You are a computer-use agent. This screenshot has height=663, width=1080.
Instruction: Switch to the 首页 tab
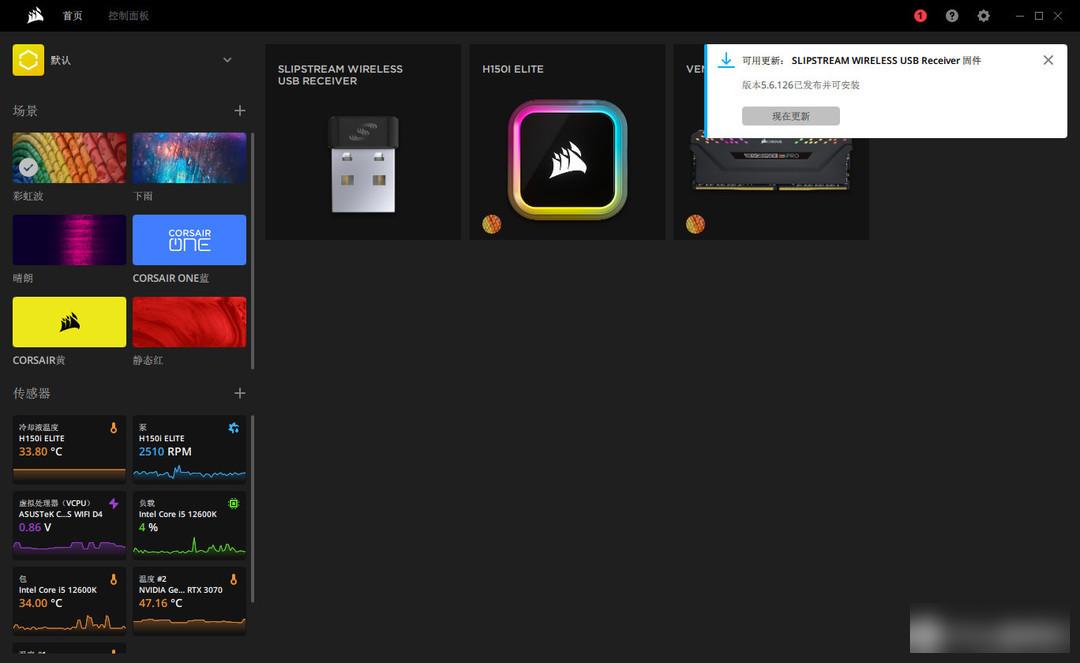click(72, 16)
